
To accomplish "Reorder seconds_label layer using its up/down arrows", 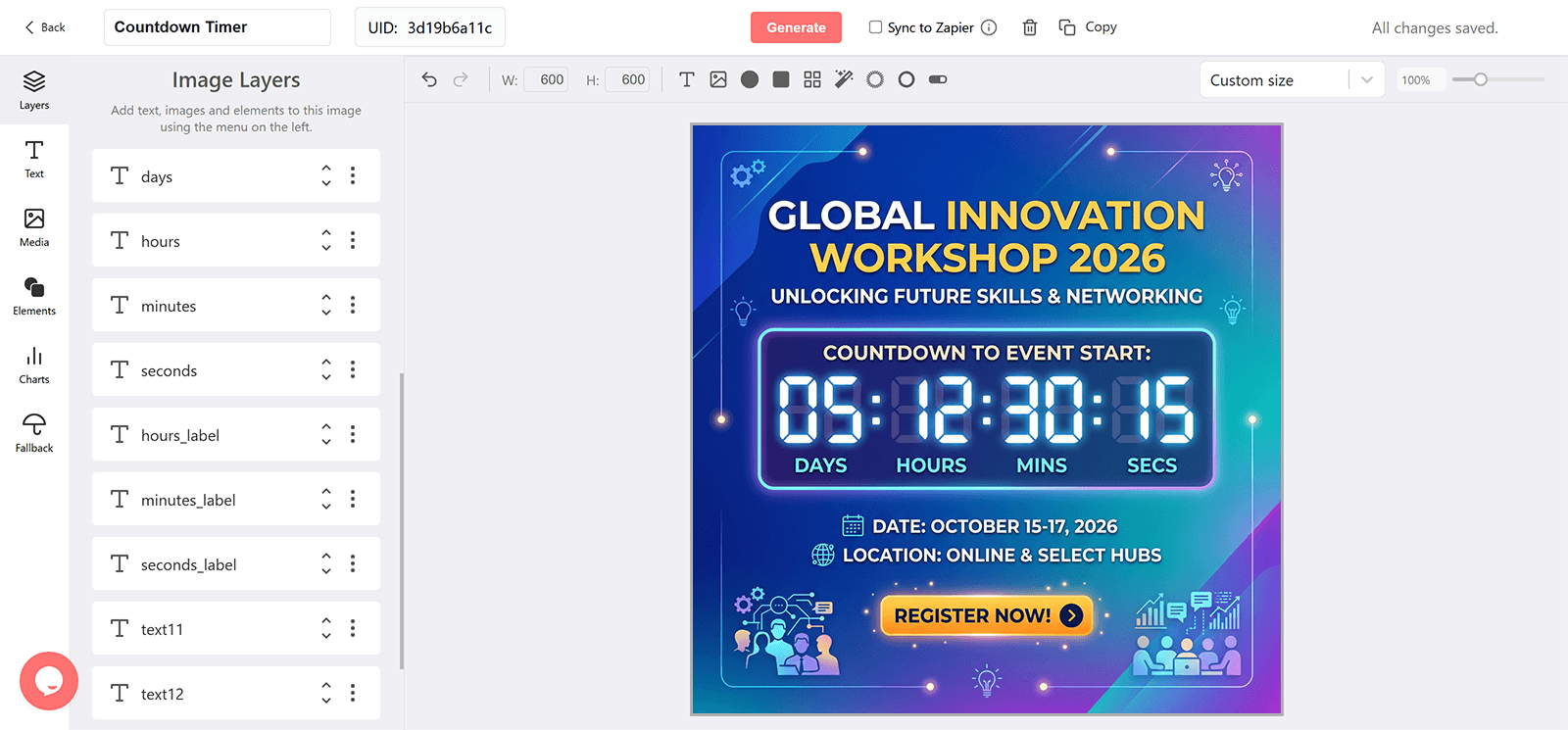I will 326,563.
